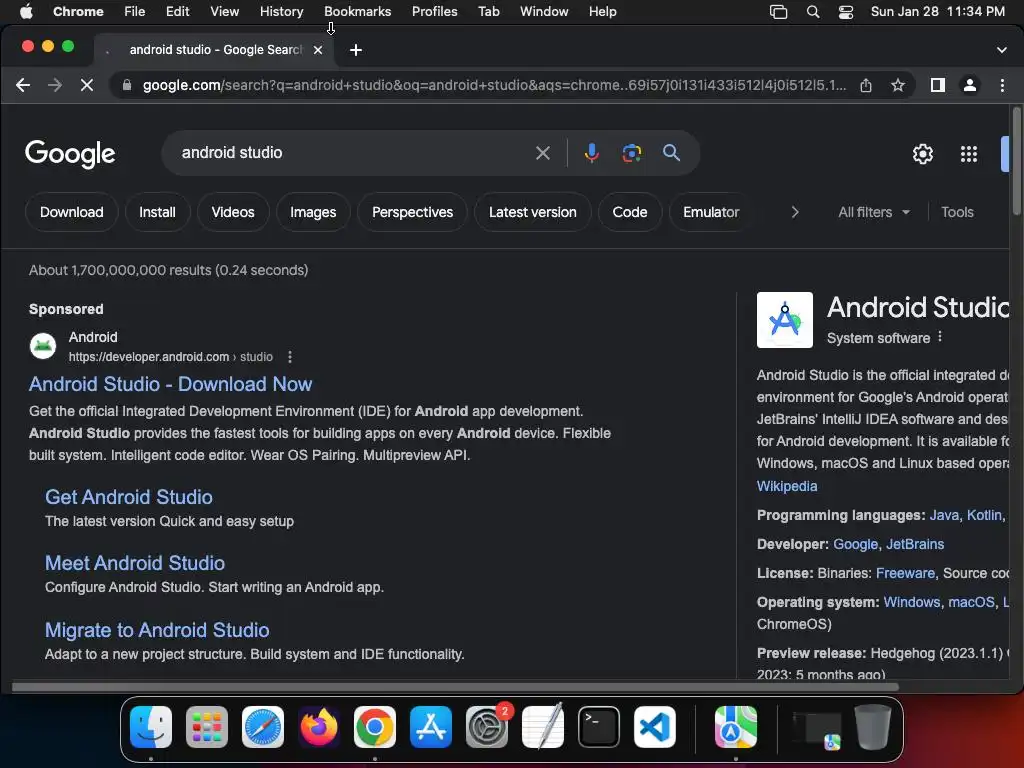Image resolution: width=1024 pixels, height=768 pixels.
Task: Open Spotlight search in menu bar
Action: pos(813,12)
